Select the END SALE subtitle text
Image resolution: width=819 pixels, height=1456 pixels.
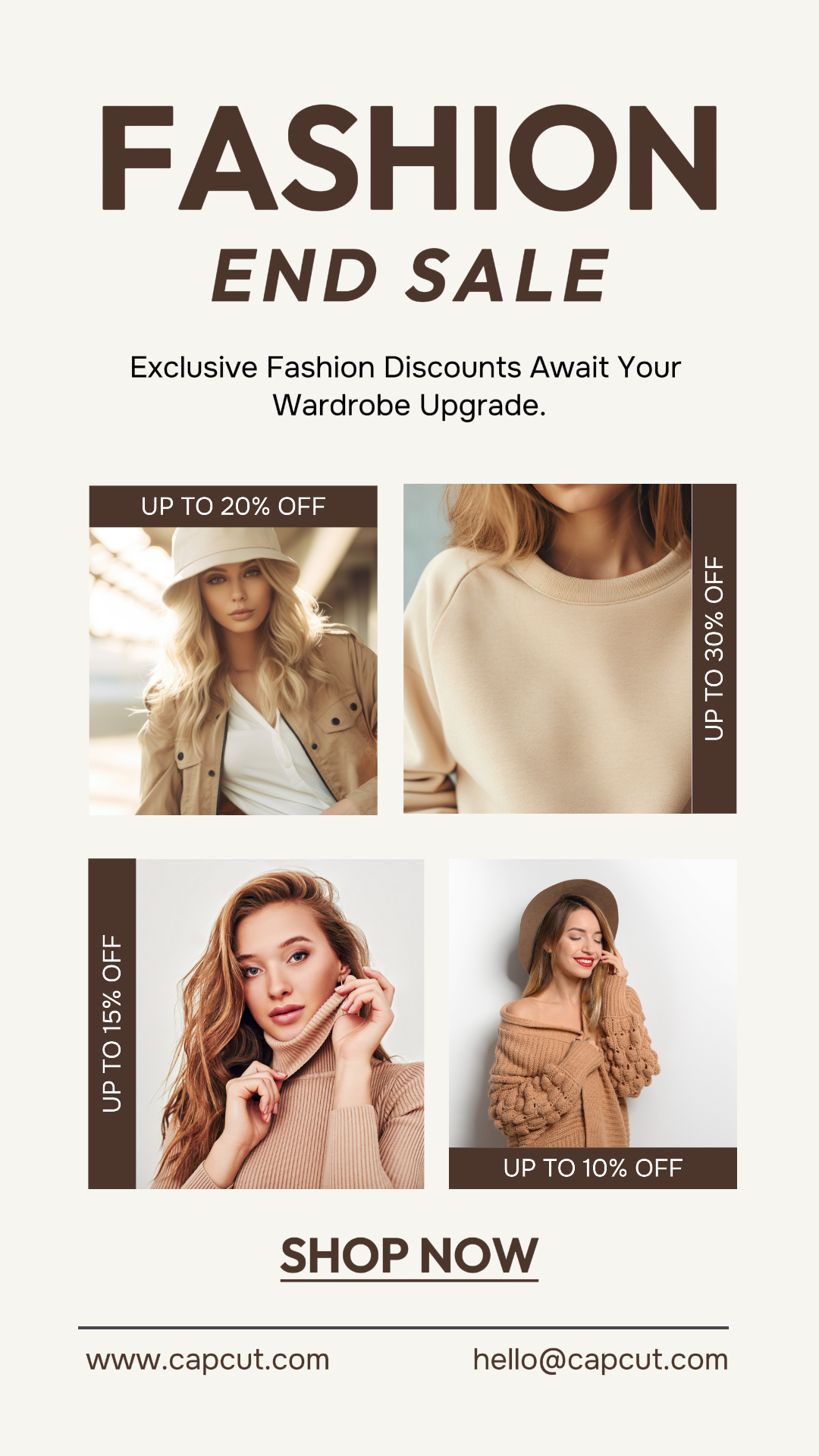pyautogui.click(x=409, y=275)
